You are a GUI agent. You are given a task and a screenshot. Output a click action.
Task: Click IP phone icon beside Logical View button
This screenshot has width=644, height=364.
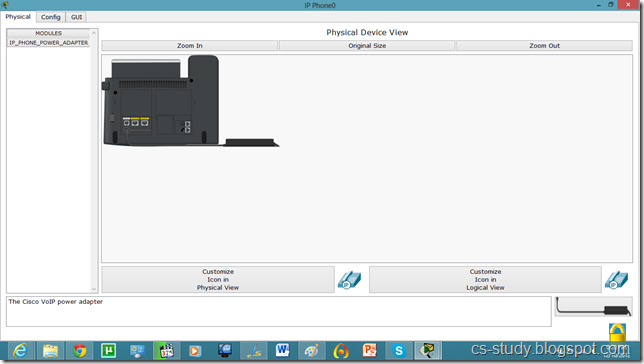tap(616, 280)
